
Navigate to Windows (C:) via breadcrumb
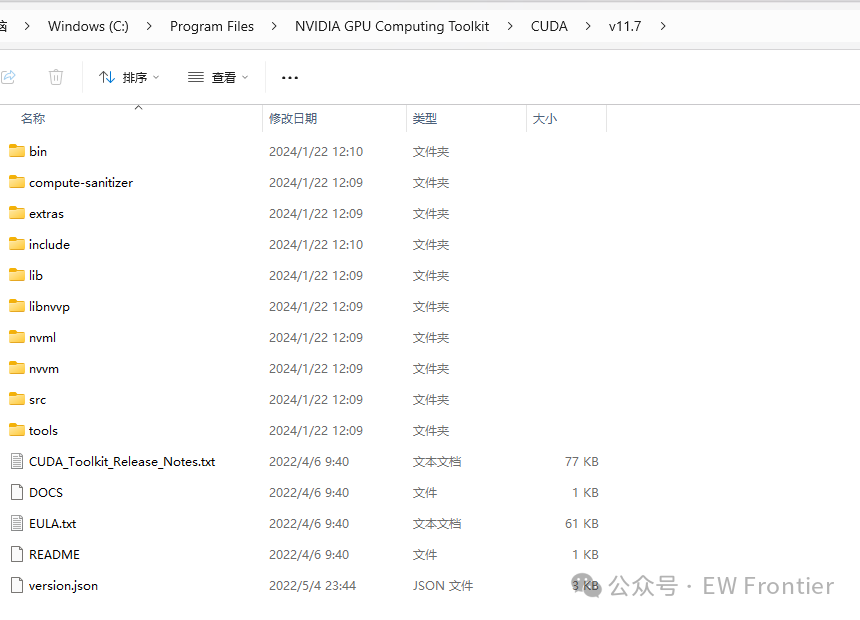click(x=88, y=26)
